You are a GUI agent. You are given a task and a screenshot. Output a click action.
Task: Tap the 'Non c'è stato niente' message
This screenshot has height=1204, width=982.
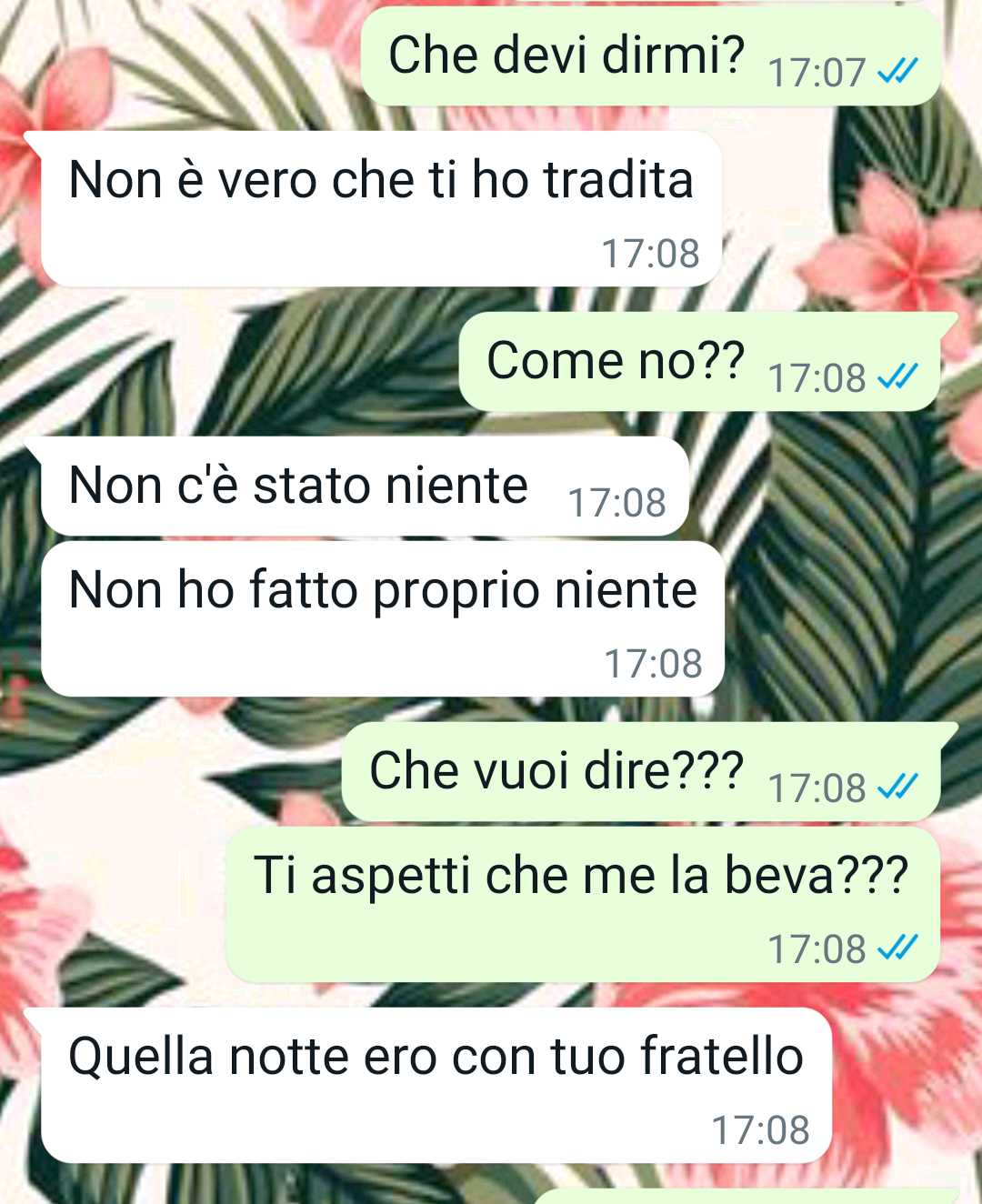(x=365, y=486)
